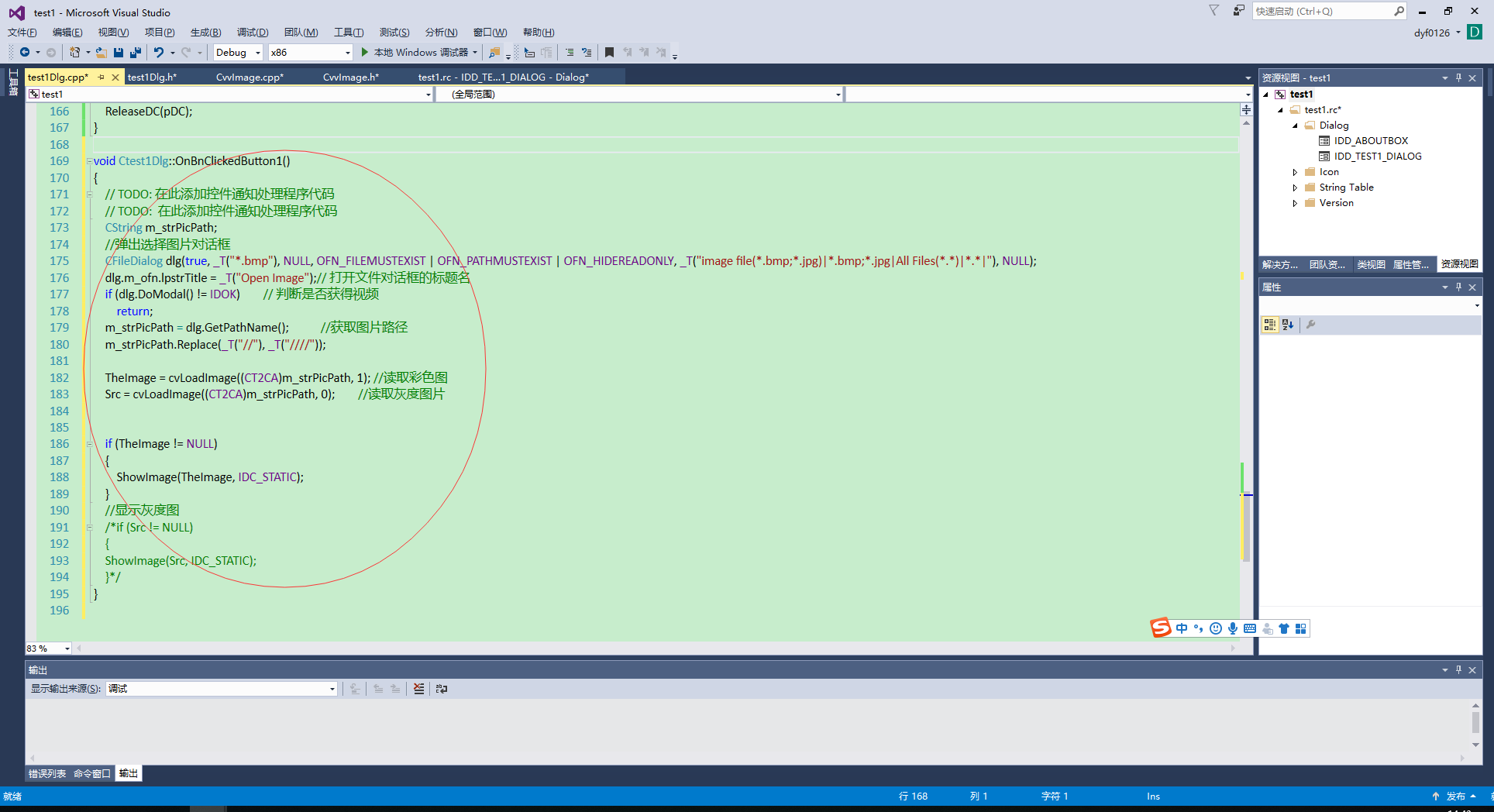Click the Sogou voice input microphone icon

[1233, 628]
